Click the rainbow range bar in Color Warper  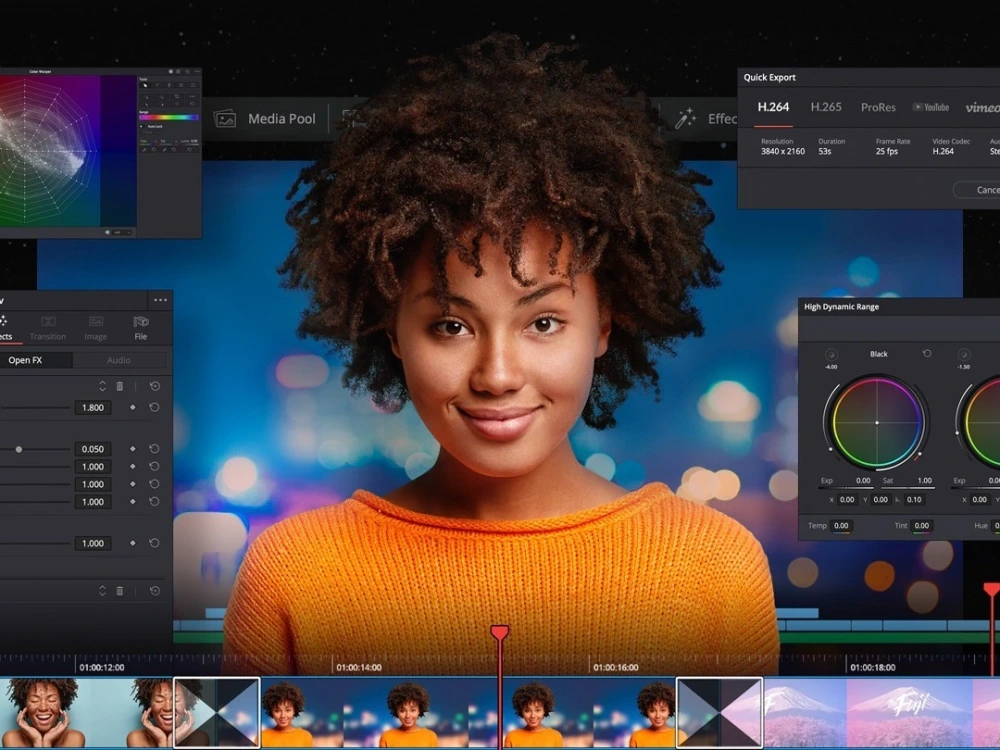(x=168, y=117)
